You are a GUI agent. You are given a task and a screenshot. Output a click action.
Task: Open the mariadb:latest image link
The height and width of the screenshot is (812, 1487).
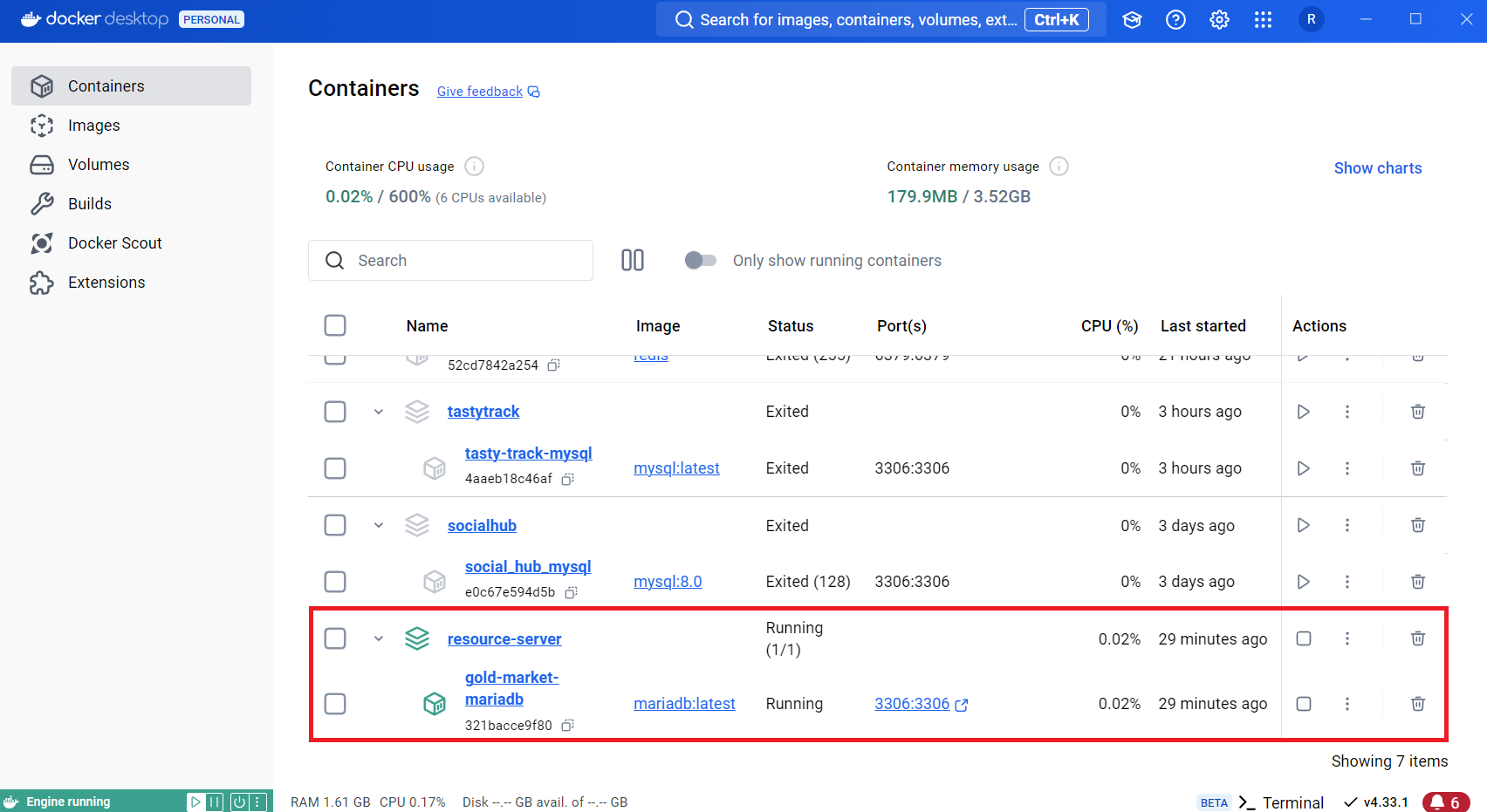click(x=684, y=704)
